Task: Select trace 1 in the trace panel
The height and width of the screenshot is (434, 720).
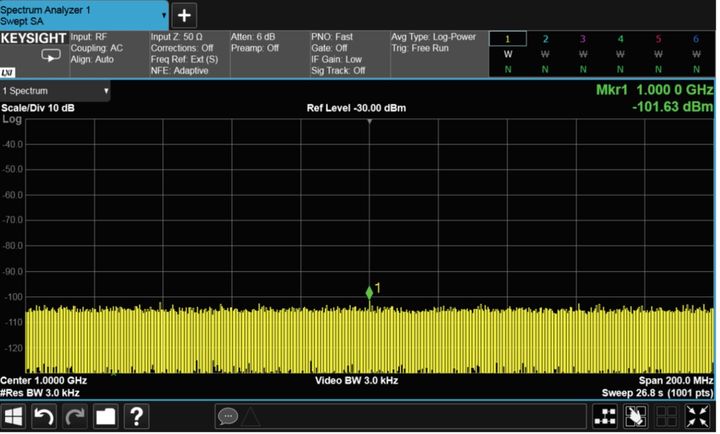Action: click(507, 54)
